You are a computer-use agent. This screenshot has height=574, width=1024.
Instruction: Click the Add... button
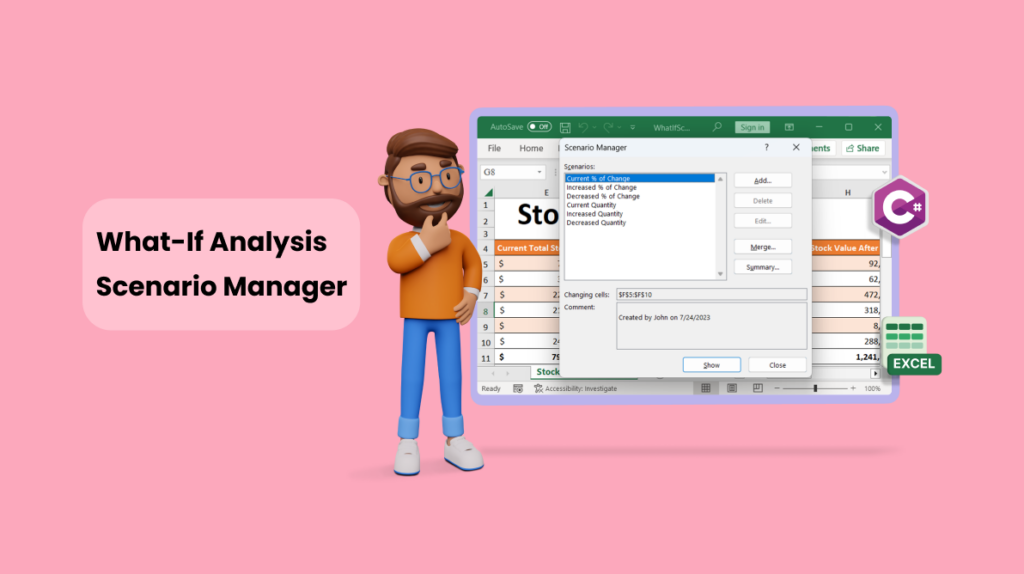coord(763,180)
